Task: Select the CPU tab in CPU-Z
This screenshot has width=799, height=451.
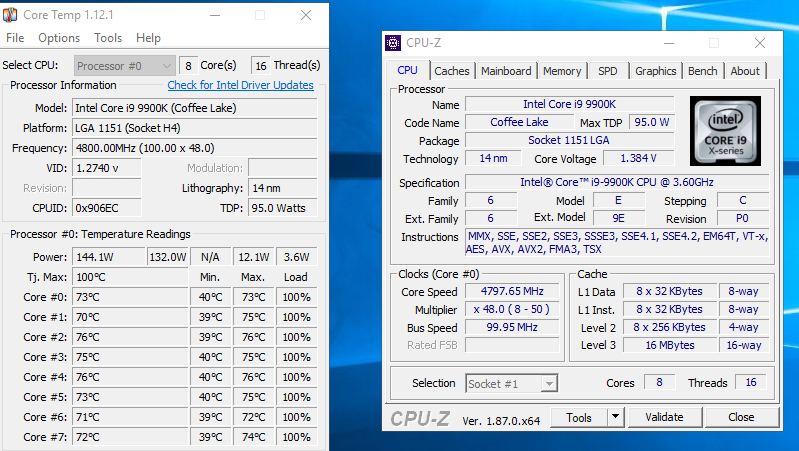Action: [x=408, y=70]
